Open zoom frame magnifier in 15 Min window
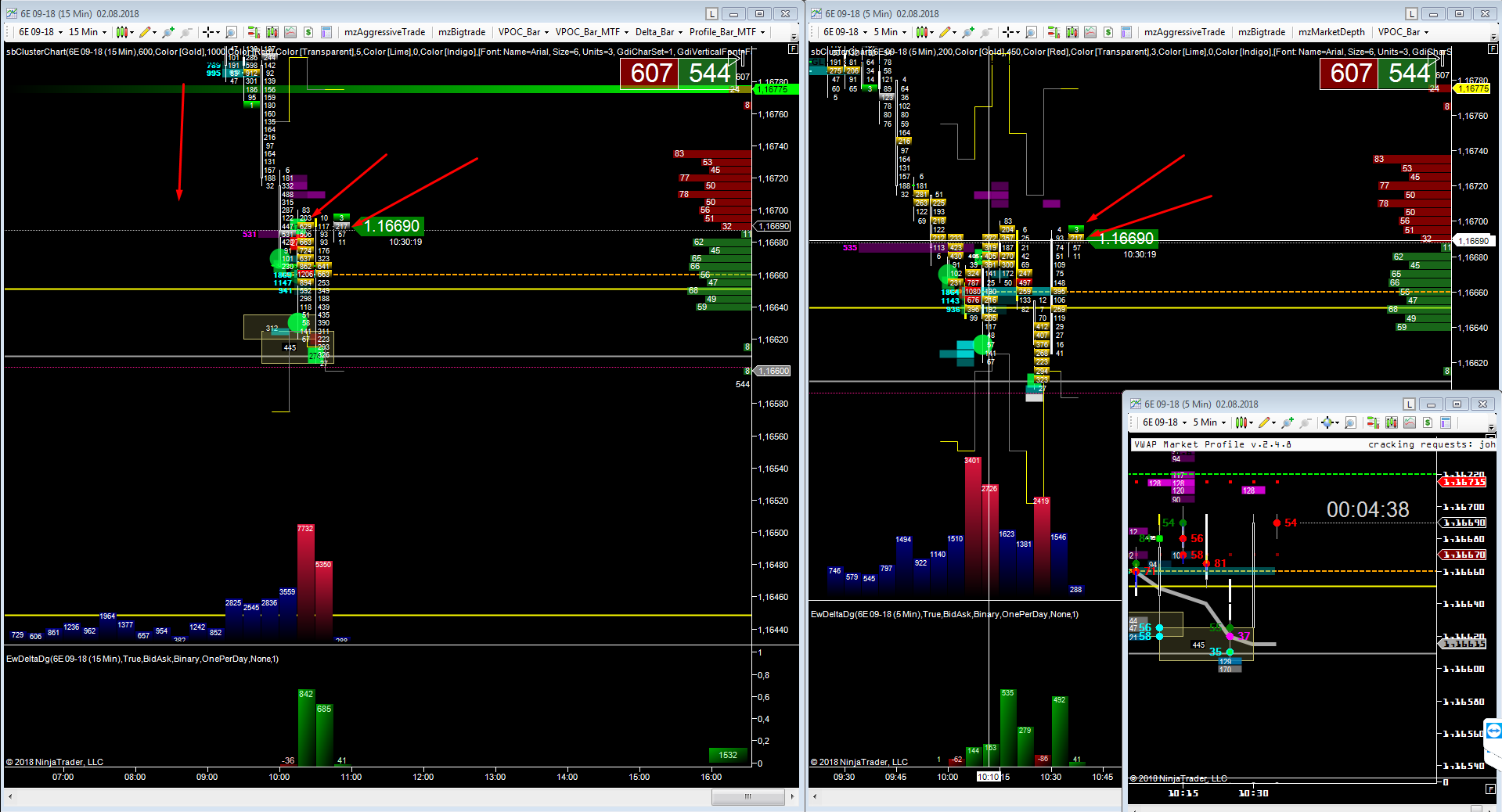Image resolution: width=1502 pixels, height=812 pixels. click(231, 32)
